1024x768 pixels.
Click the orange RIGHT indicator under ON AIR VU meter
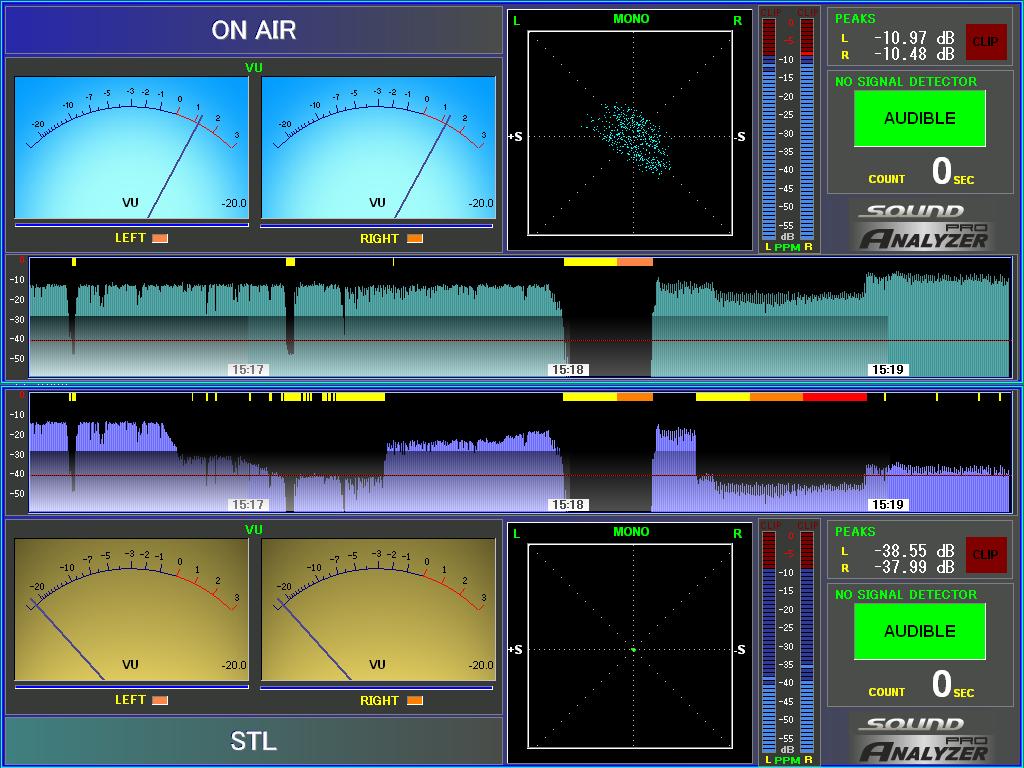(x=415, y=238)
